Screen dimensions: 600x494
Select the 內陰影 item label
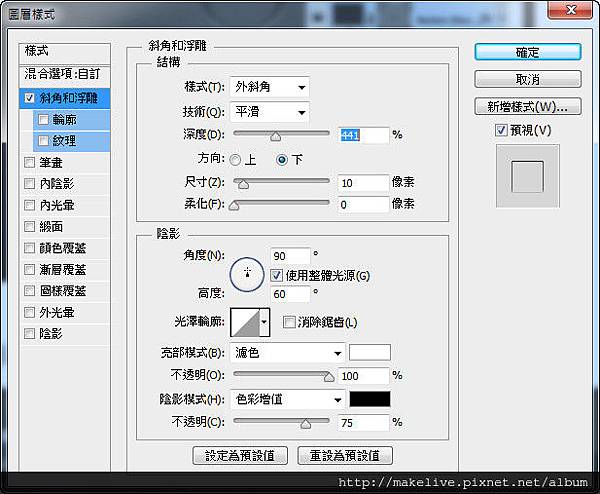tap(57, 184)
